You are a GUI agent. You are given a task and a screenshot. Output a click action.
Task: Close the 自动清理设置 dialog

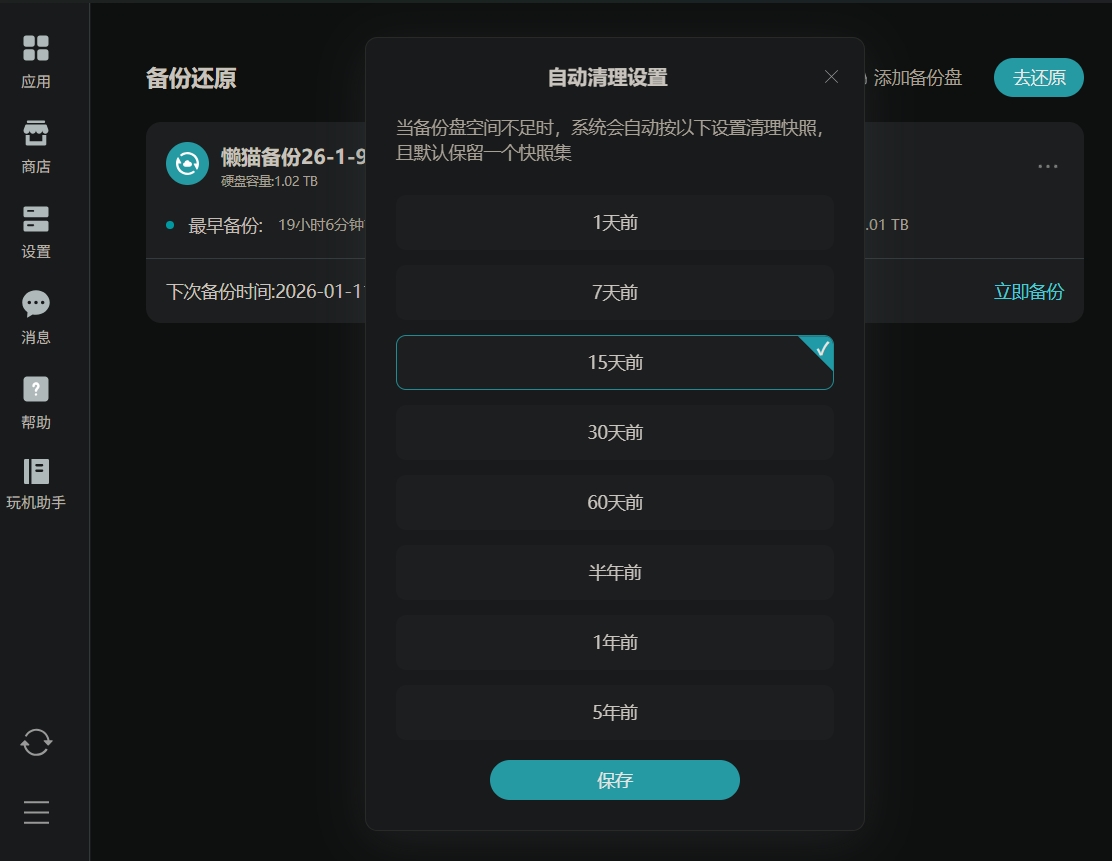coord(831,77)
